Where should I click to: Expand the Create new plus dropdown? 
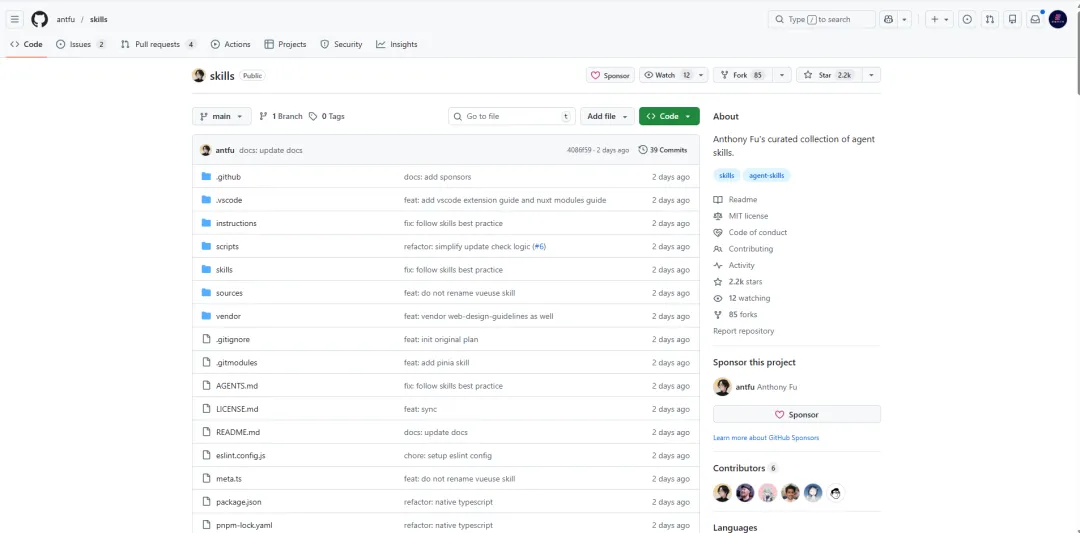pyautogui.click(x=939, y=19)
